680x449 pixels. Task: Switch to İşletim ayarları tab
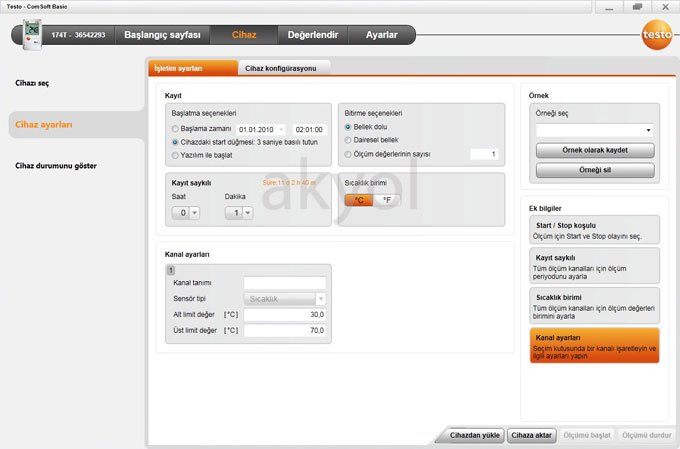[193, 68]
